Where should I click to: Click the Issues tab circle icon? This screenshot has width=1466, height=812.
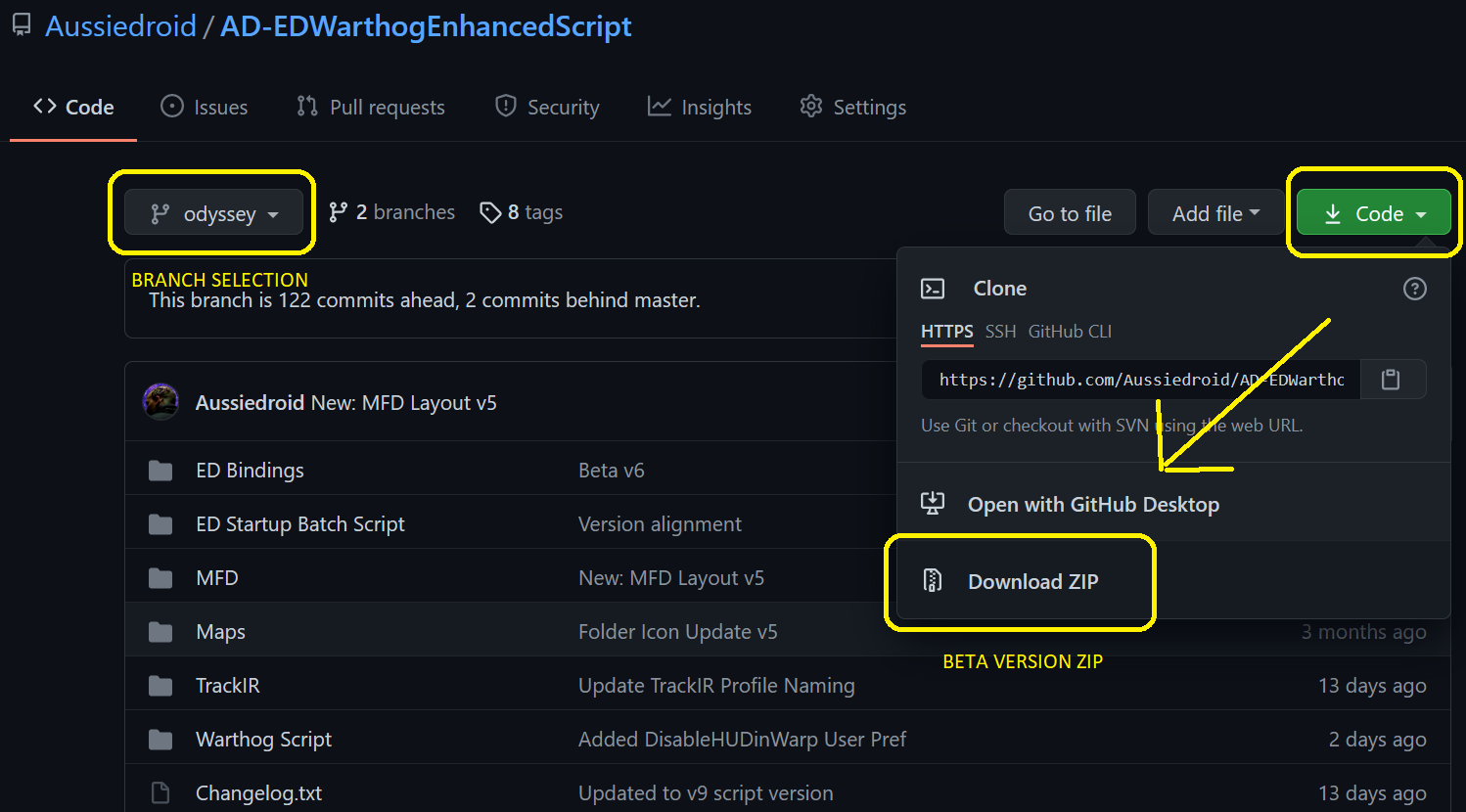pos(172,106)
